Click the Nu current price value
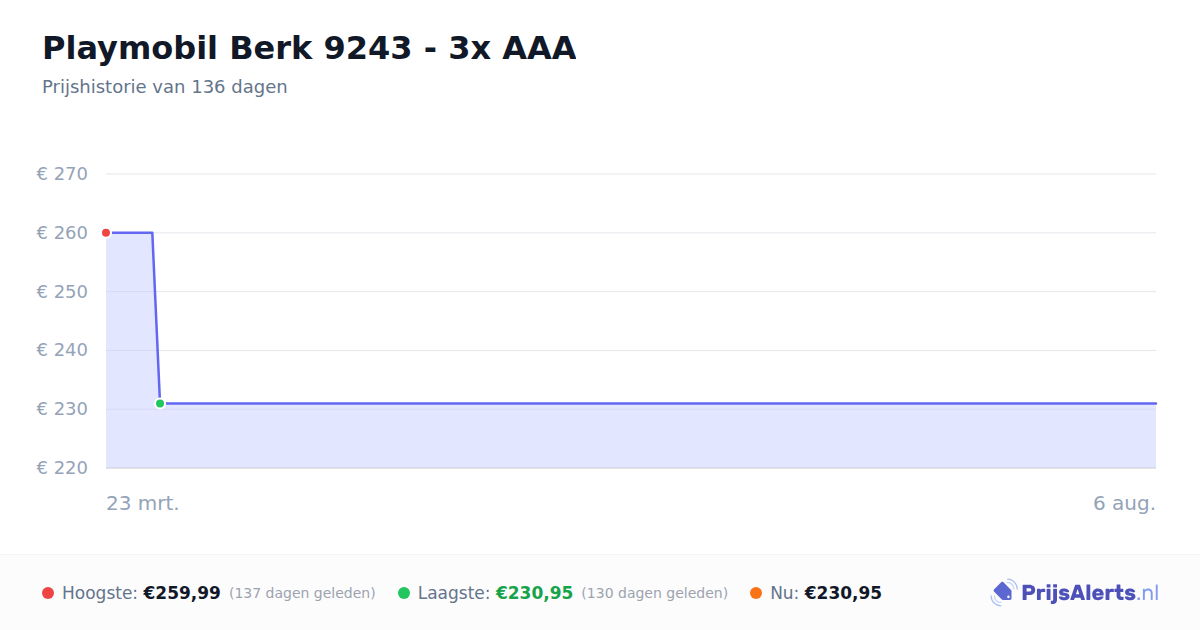This screenshot has height=630, width=1200. tap(843, 593)
